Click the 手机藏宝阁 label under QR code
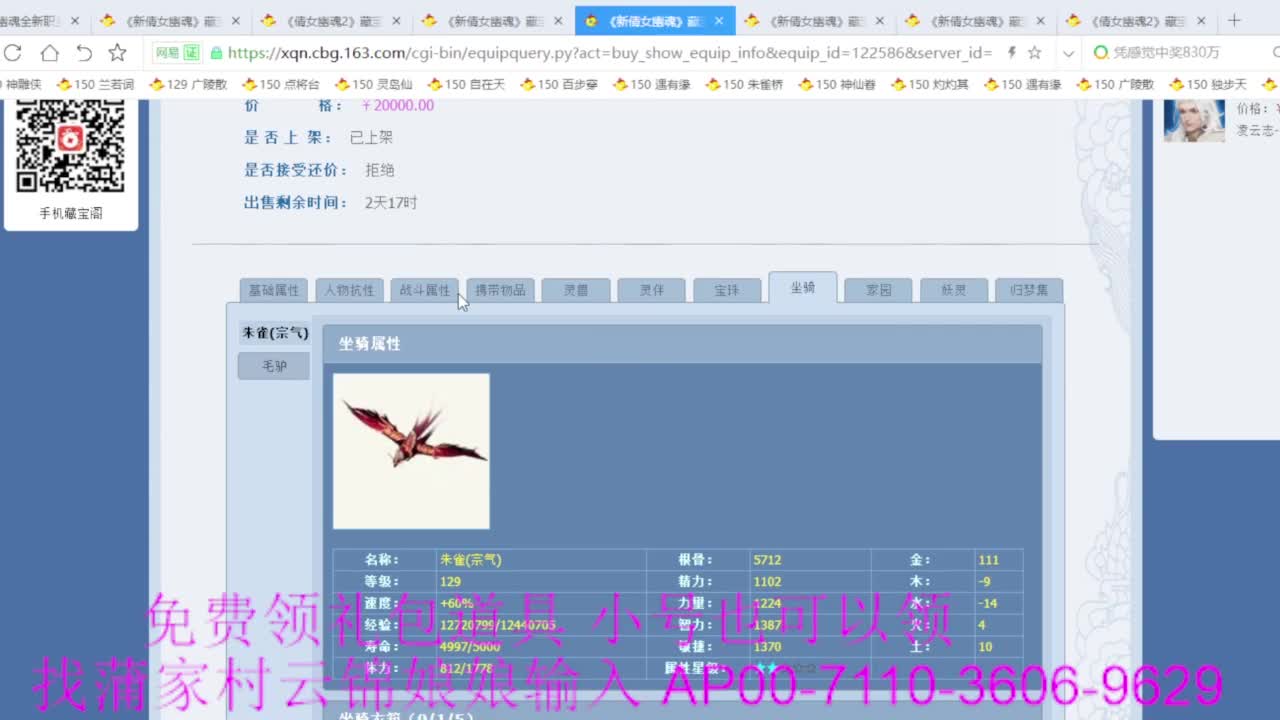1280x720 pixels. 71,213
